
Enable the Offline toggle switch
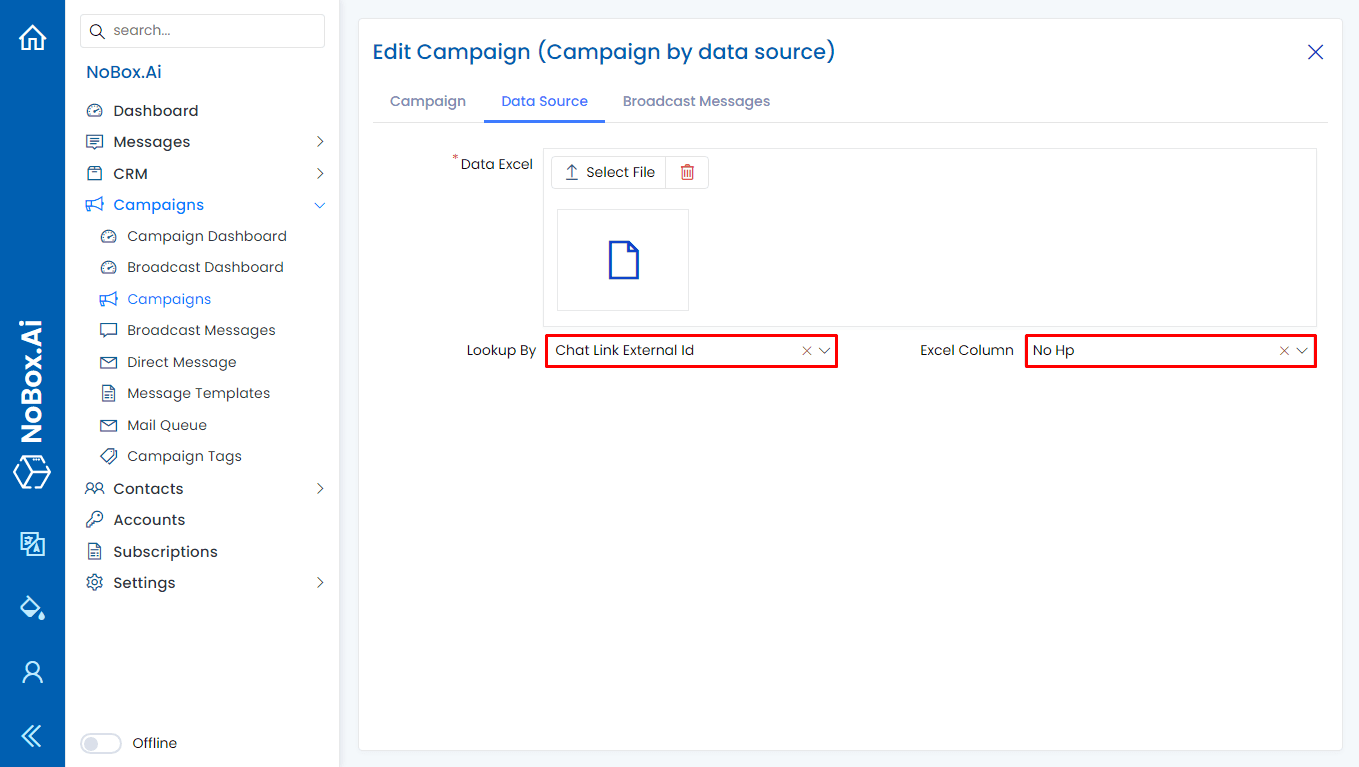click(x=101, y=743)
